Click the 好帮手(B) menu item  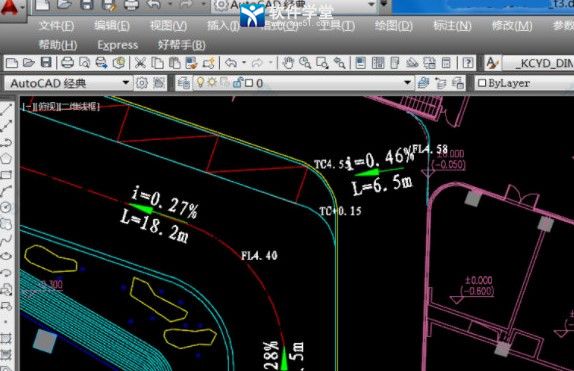pyautogui.click(x=182, y=45)
